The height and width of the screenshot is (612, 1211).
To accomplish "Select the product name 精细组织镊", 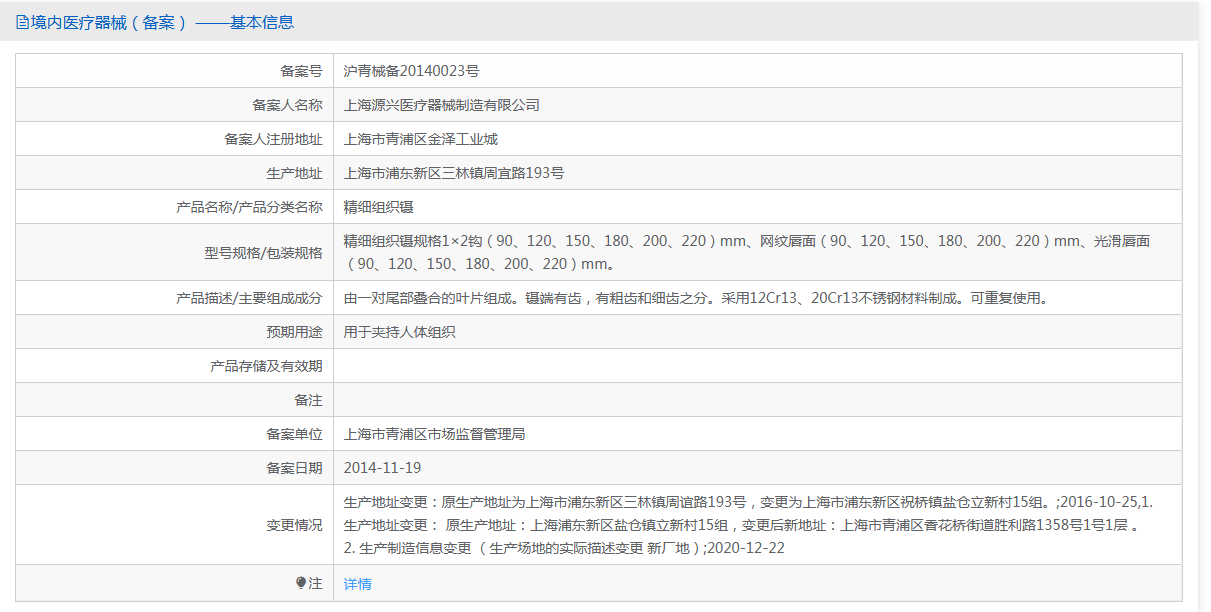I will [x=379, y=207].
